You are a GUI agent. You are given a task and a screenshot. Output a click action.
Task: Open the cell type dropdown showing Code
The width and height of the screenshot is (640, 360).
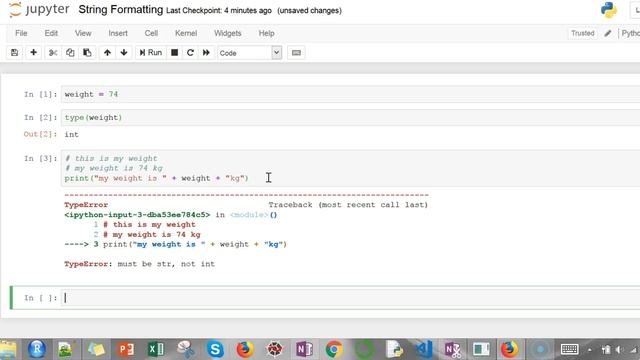(x=249, y=53)
